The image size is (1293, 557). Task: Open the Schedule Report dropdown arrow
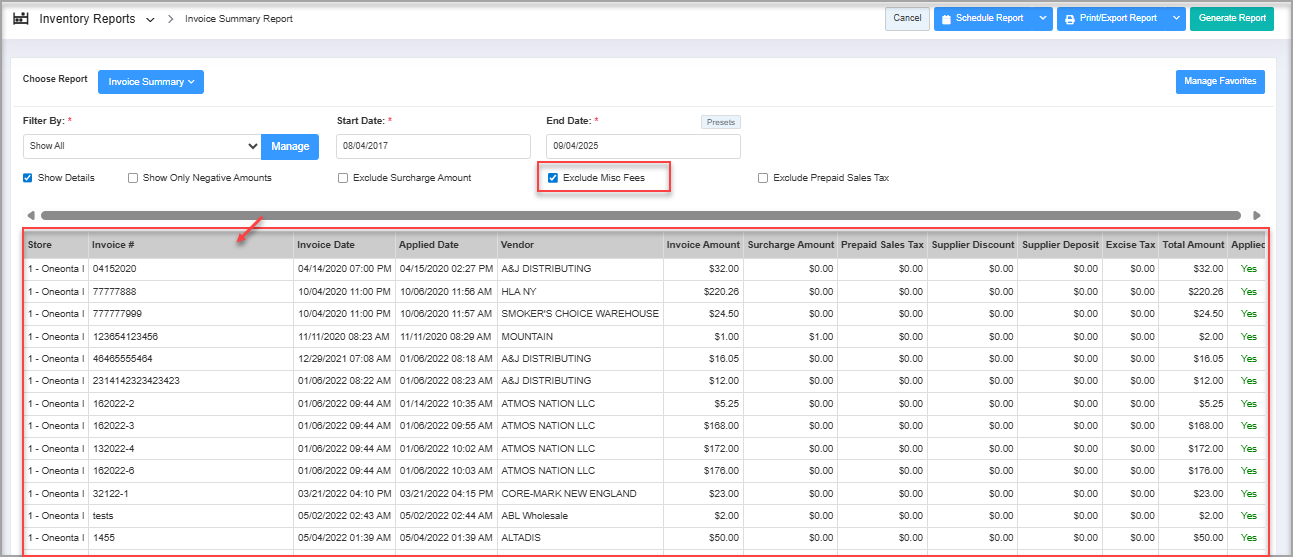click(x=1042, y=19)
